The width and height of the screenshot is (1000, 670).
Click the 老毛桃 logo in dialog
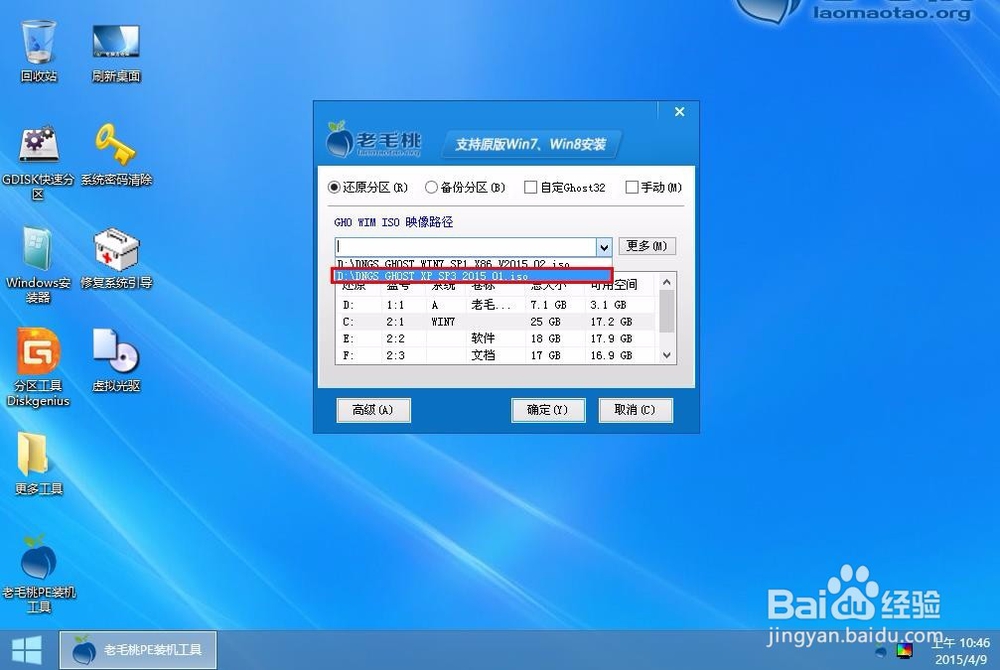point(374,140)
